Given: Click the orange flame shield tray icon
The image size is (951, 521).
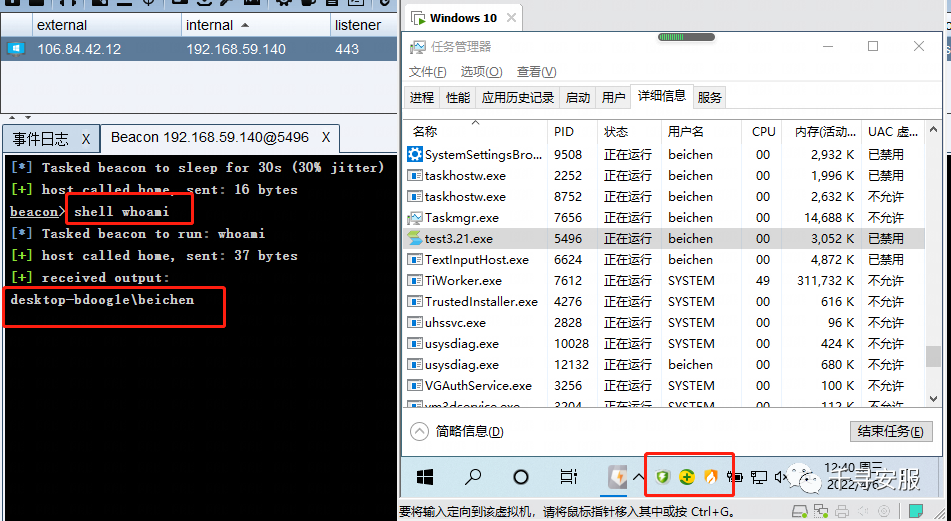Looking at the screenshot, I should pos(710,477).
